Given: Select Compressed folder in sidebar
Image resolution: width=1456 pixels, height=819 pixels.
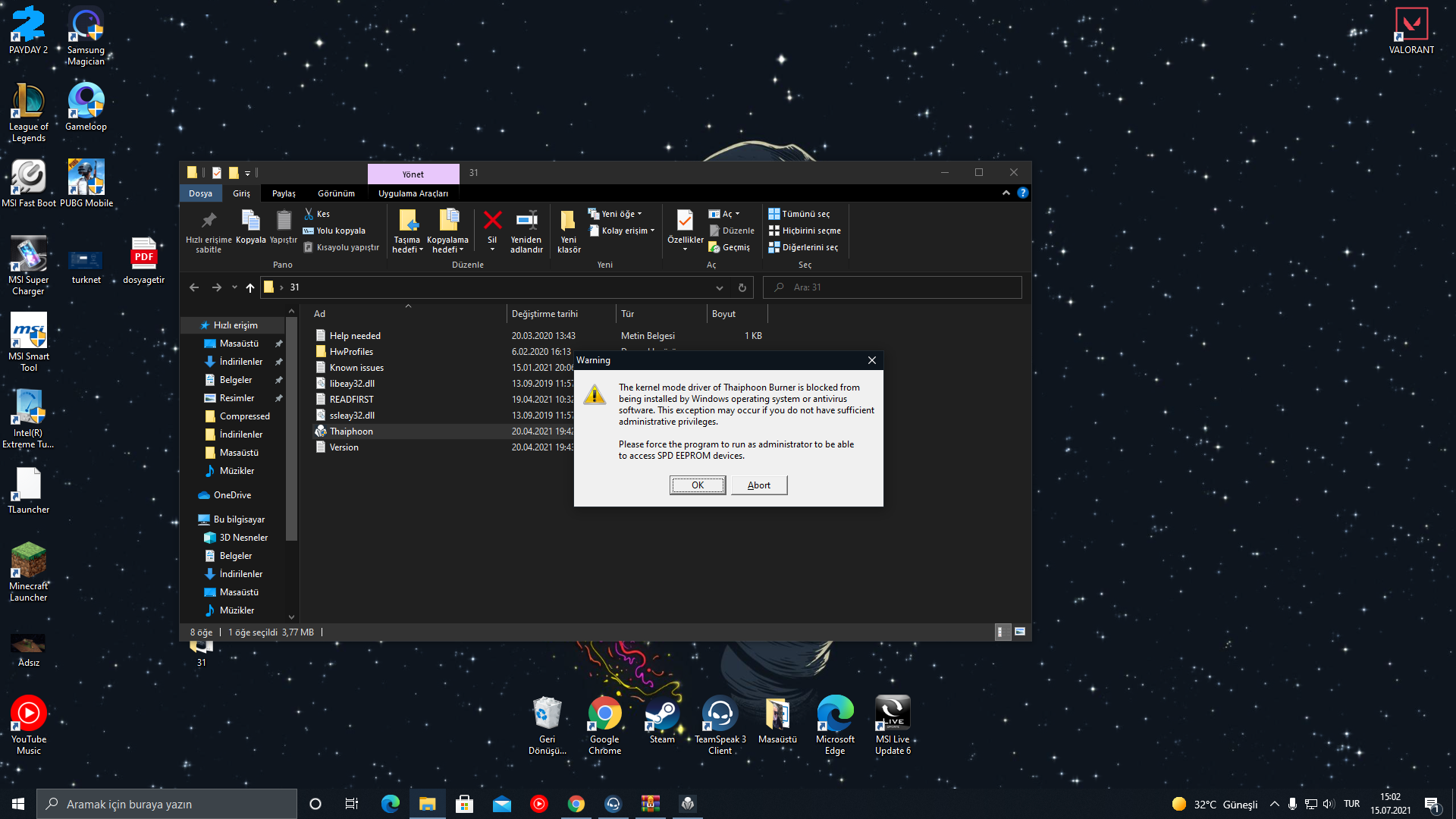Looking at the screenshot, I should pyautogui.click(x=244, y=416).
